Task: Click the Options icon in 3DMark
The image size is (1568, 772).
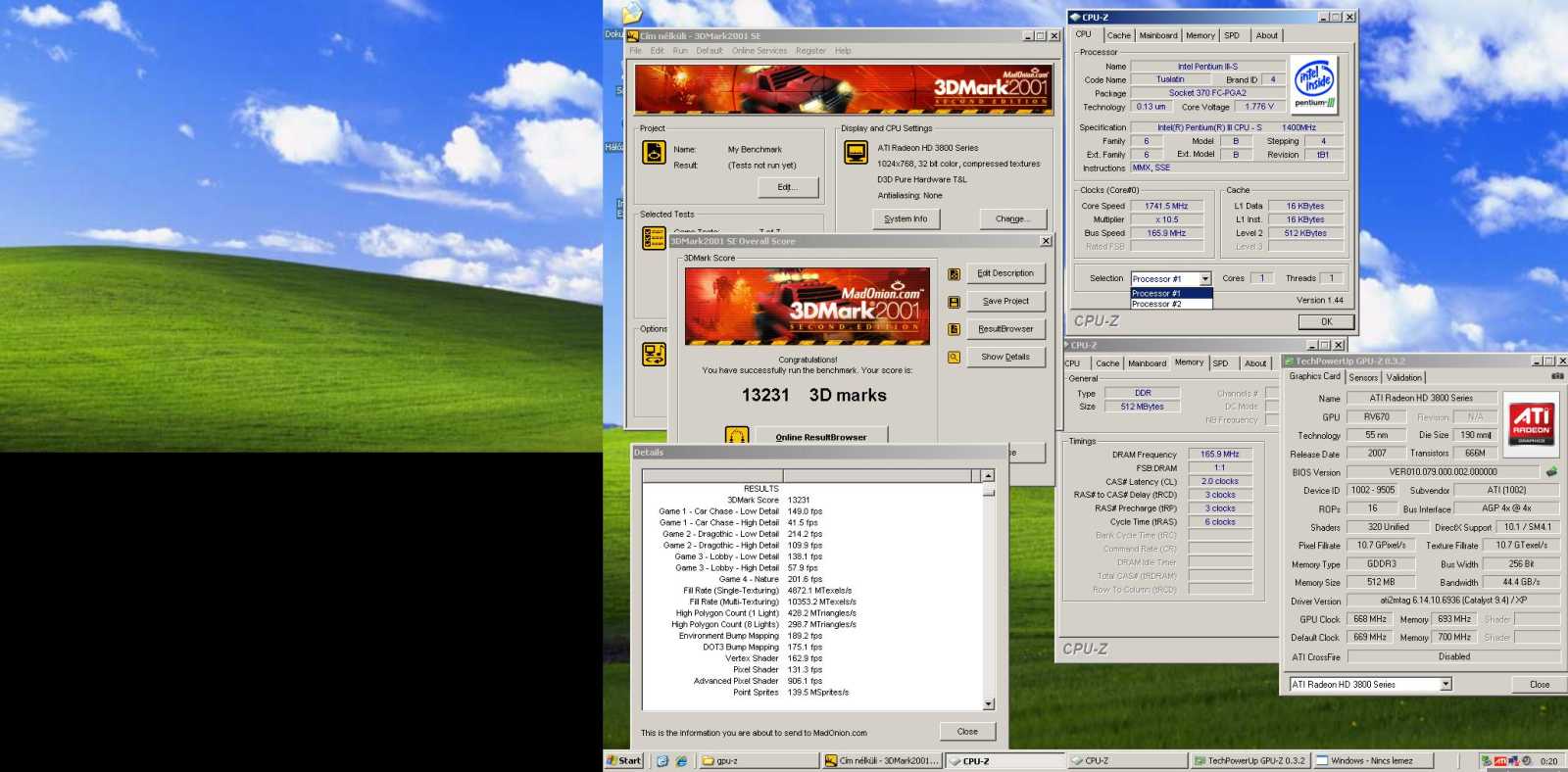Action: pos(654,354)
